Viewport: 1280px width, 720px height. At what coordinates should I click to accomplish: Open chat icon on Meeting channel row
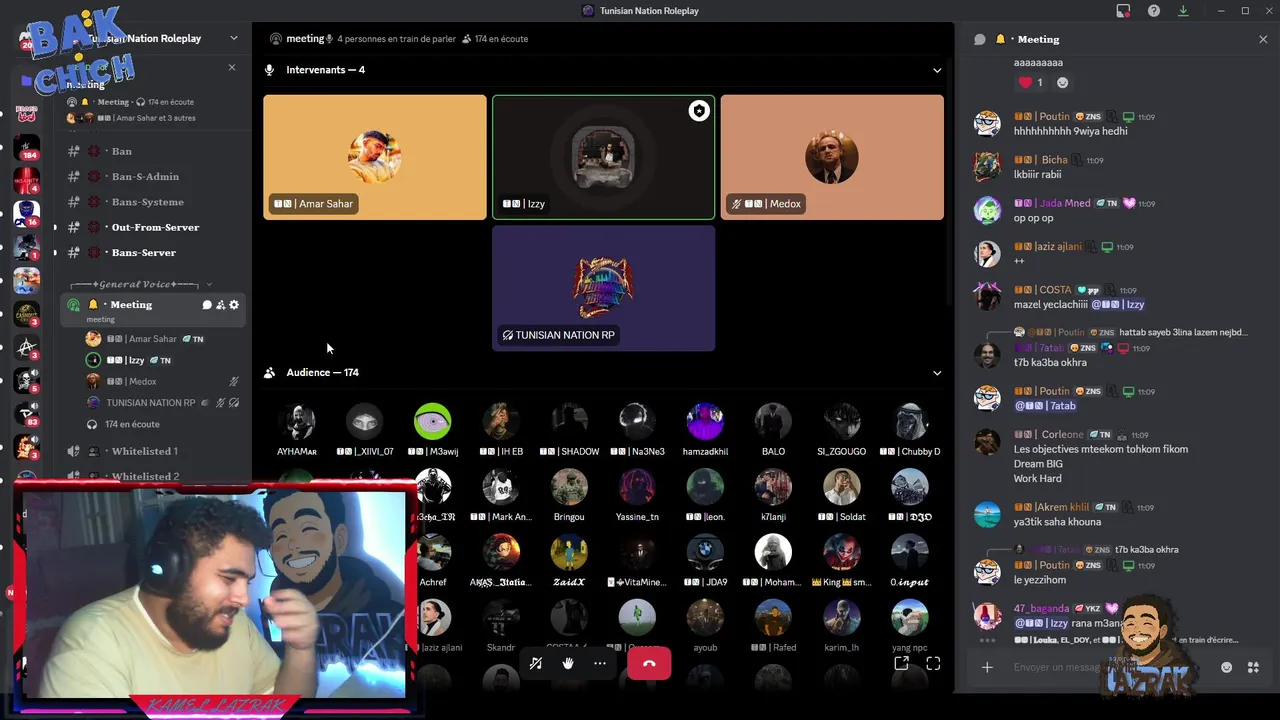[207, 305]
